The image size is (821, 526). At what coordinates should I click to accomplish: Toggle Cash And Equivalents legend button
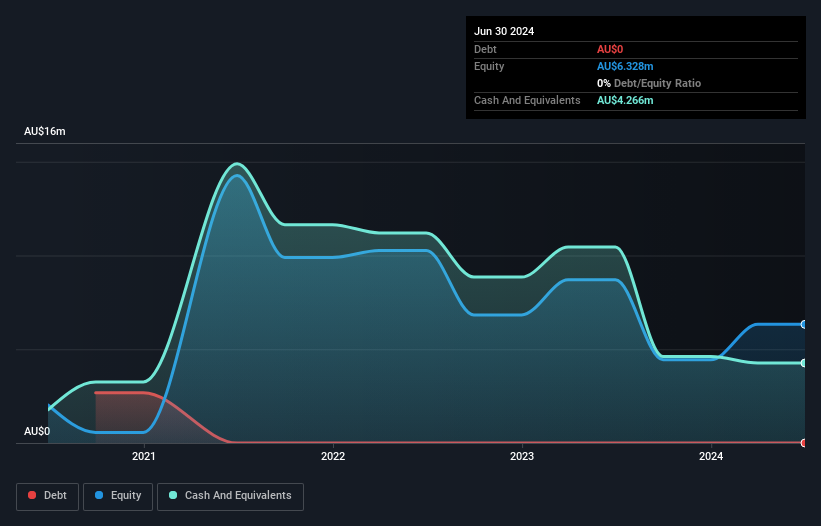pyautogui.click(x=230, y=496)
